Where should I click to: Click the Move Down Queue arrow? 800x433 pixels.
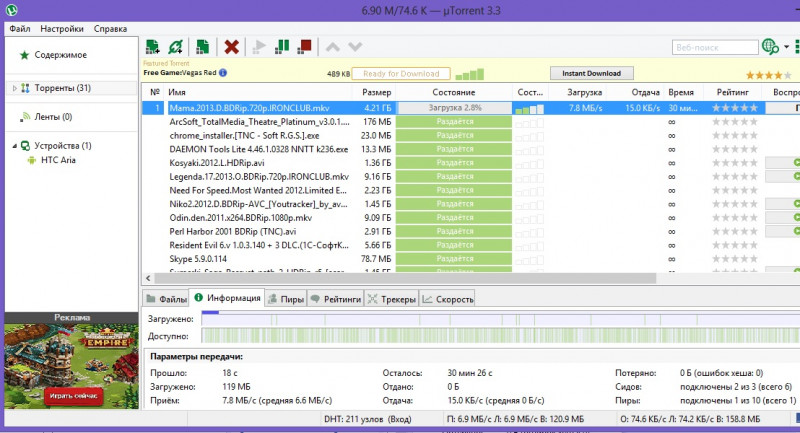pyautogui.click(x=355, y=47)
